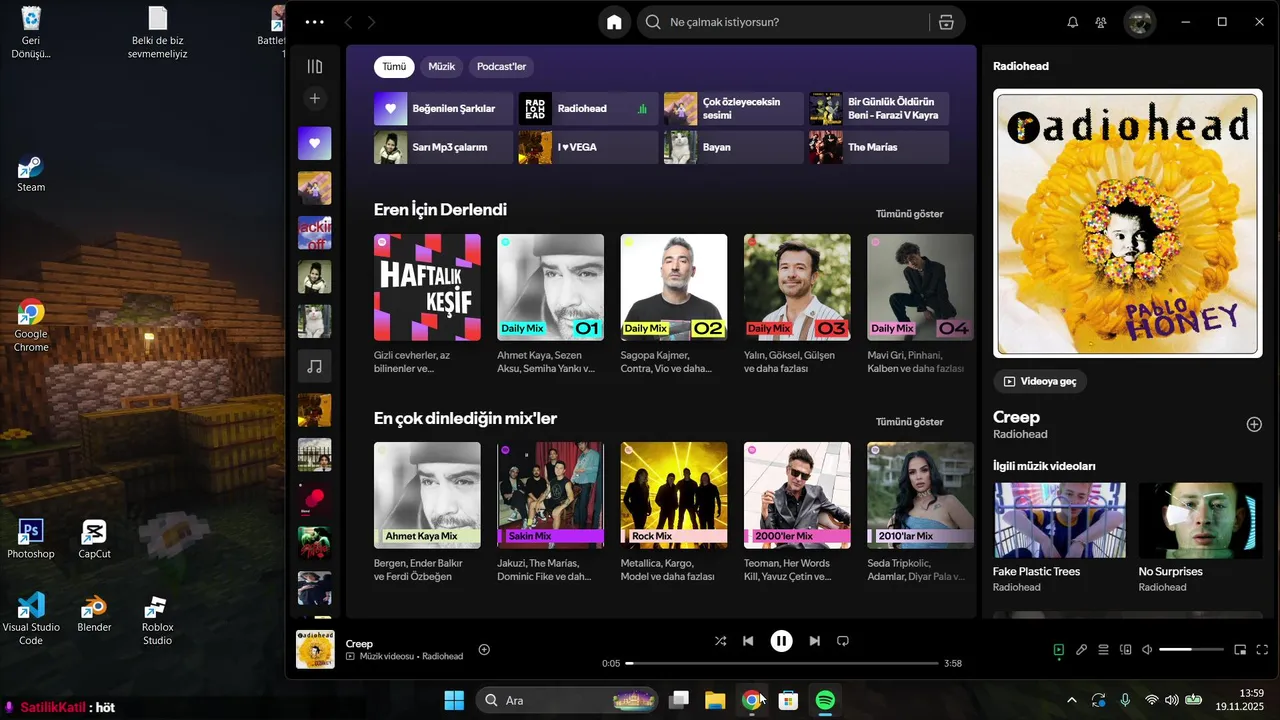Open the Radiohead shortcut tile

[x=588, y=108]
